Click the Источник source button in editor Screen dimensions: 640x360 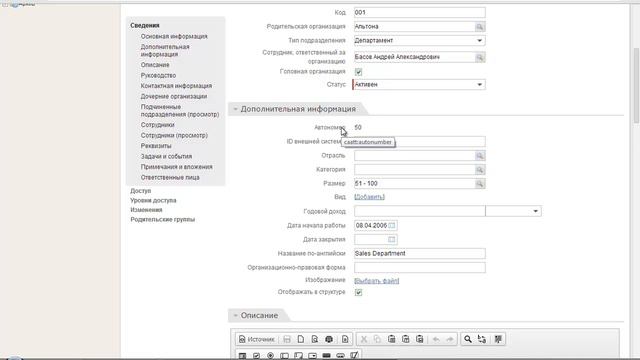(257, 339)
